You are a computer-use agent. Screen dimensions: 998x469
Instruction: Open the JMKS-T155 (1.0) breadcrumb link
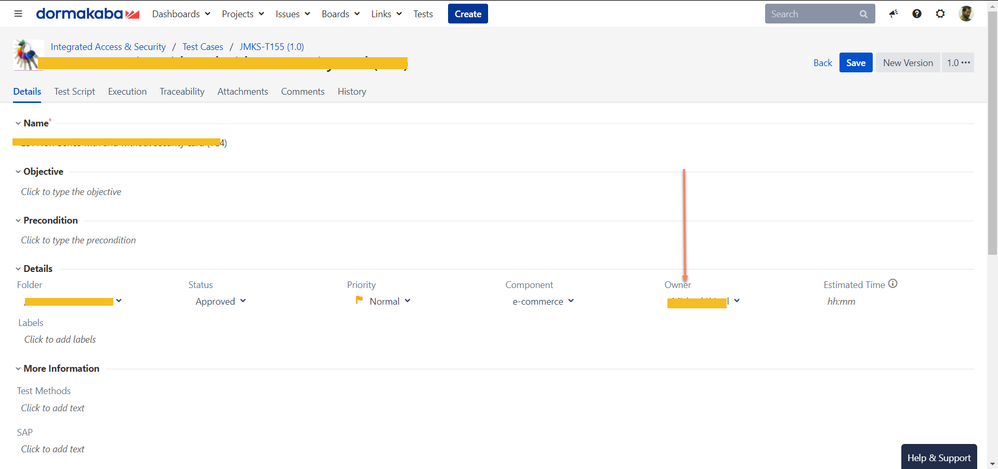pyautogui.click(x=272, y=46)
